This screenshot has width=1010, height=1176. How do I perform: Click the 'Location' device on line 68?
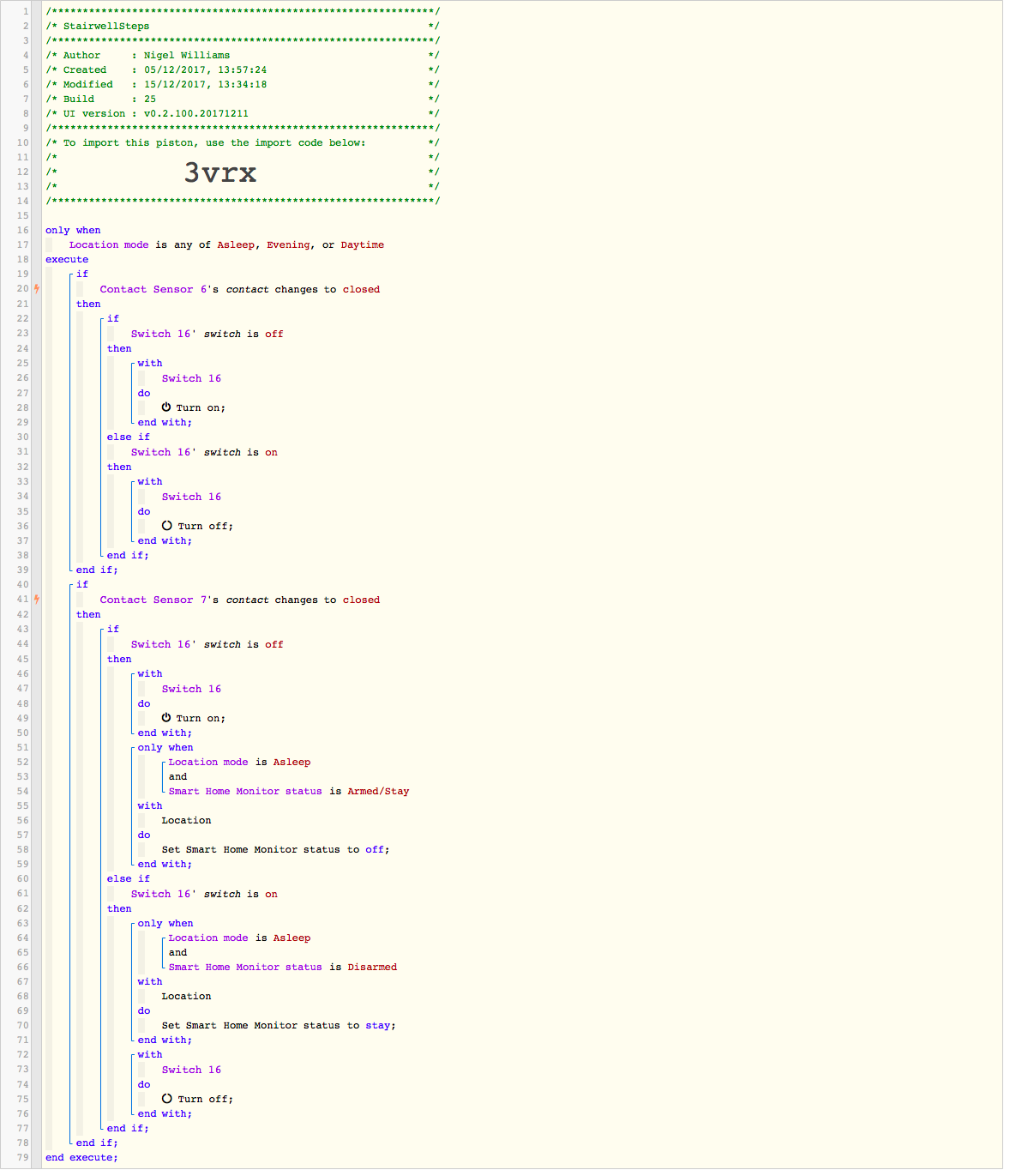[x=186, y=996]
